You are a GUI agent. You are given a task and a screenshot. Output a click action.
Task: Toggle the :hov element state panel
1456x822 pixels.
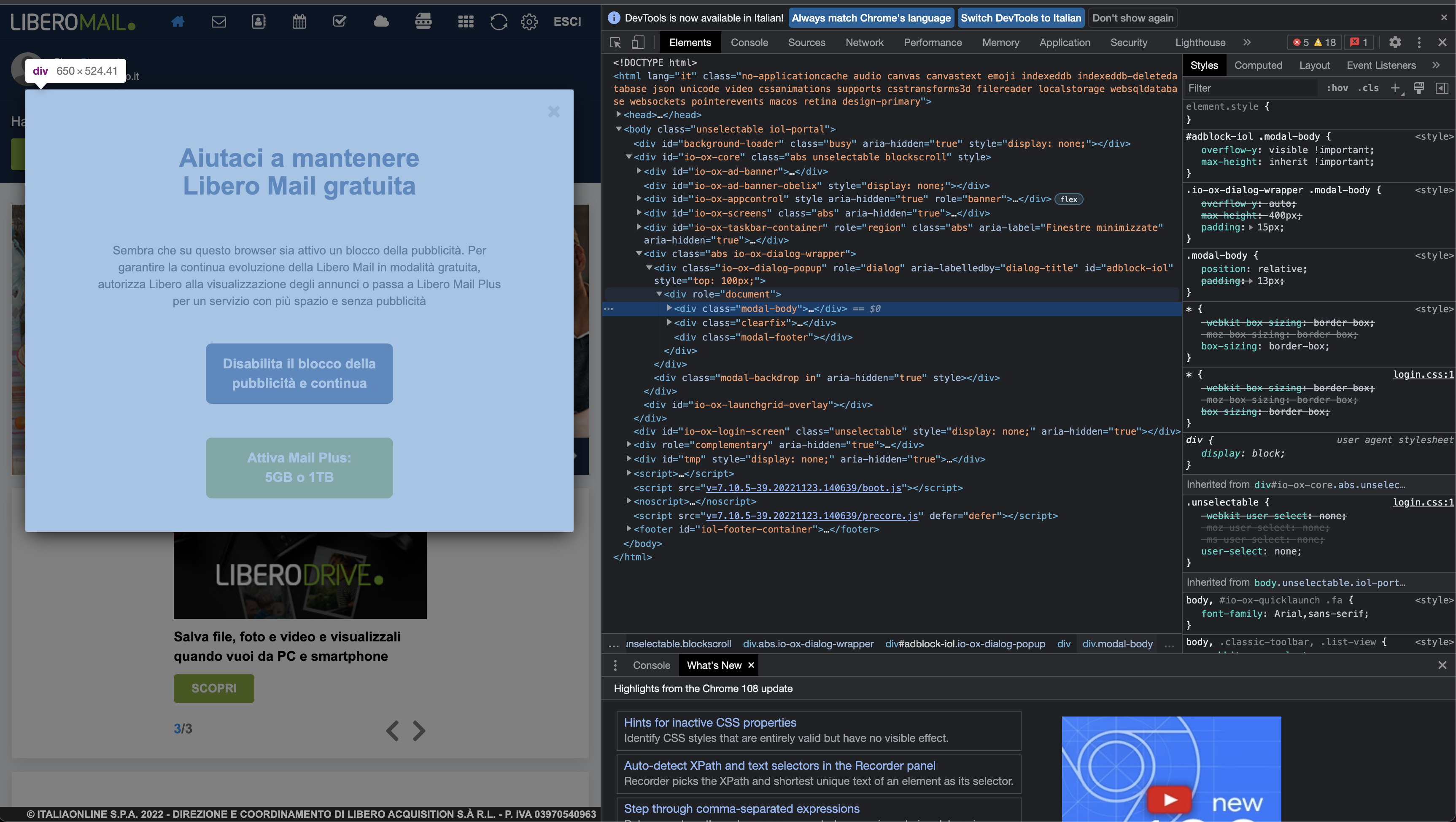coord(1338,88)
